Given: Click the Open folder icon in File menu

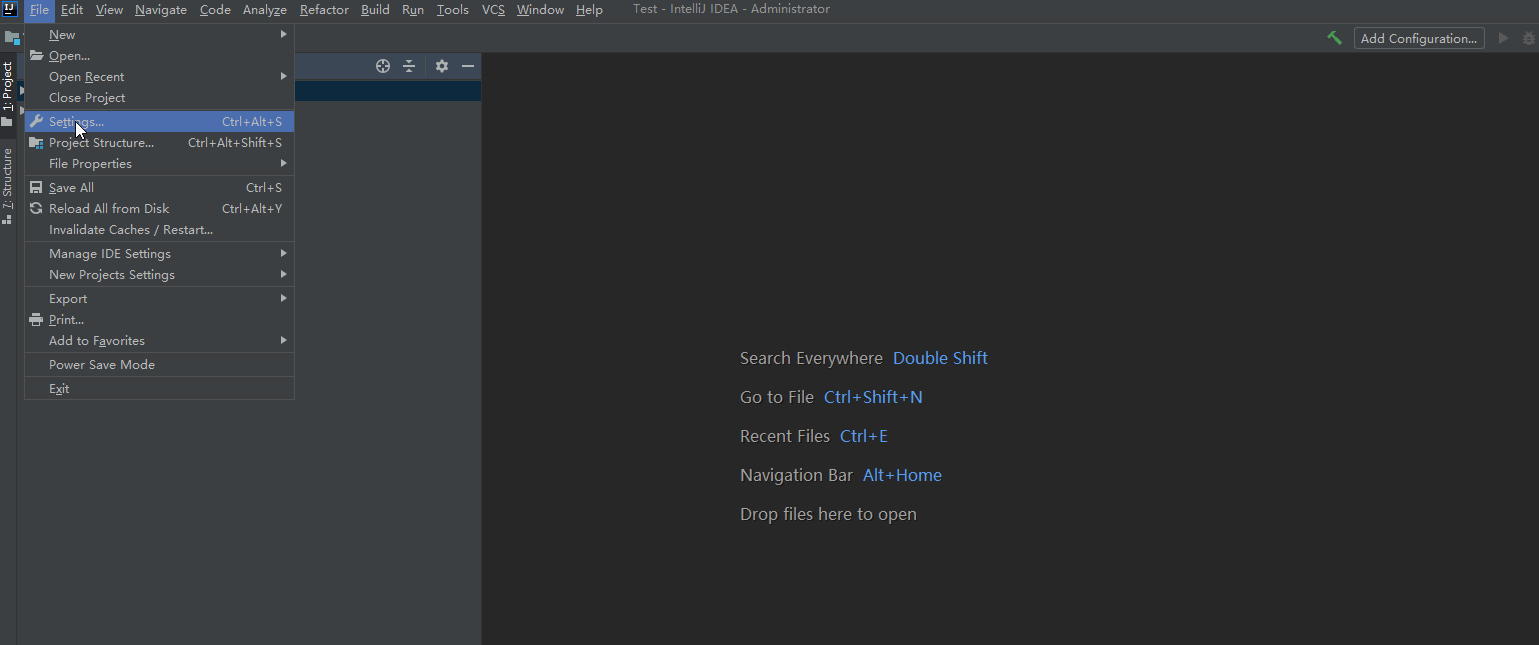Looking at the screenshot, I should click(x=37, y=56).
